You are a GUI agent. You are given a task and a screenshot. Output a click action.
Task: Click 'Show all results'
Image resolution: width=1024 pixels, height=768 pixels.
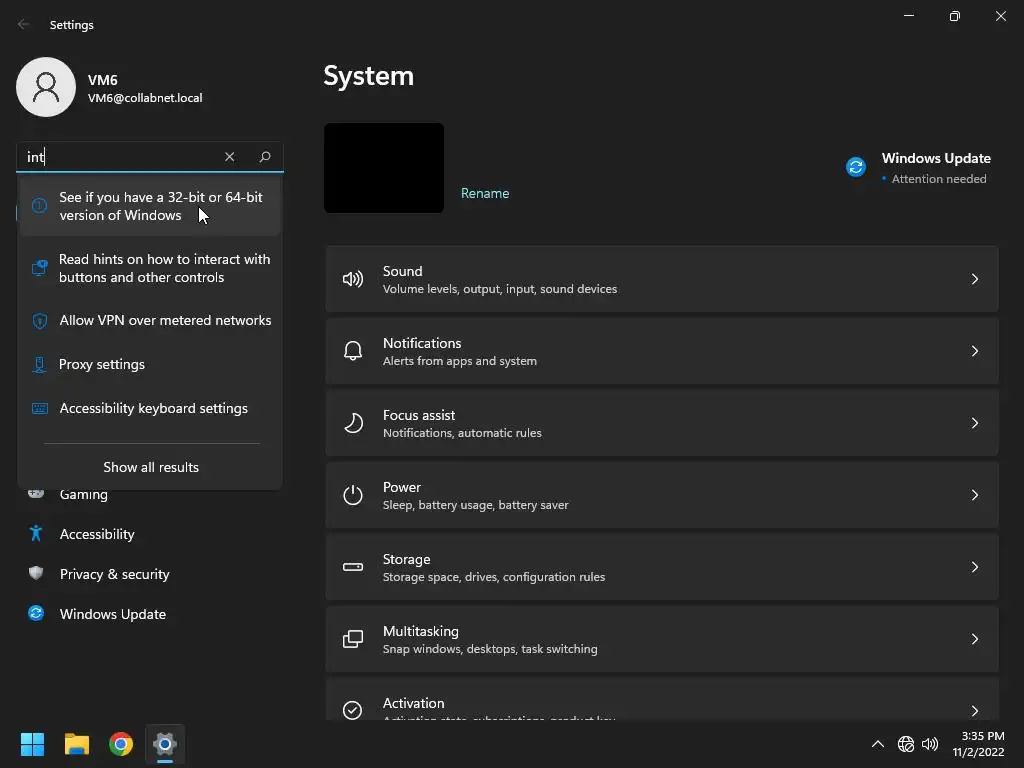tap(151, 467)
